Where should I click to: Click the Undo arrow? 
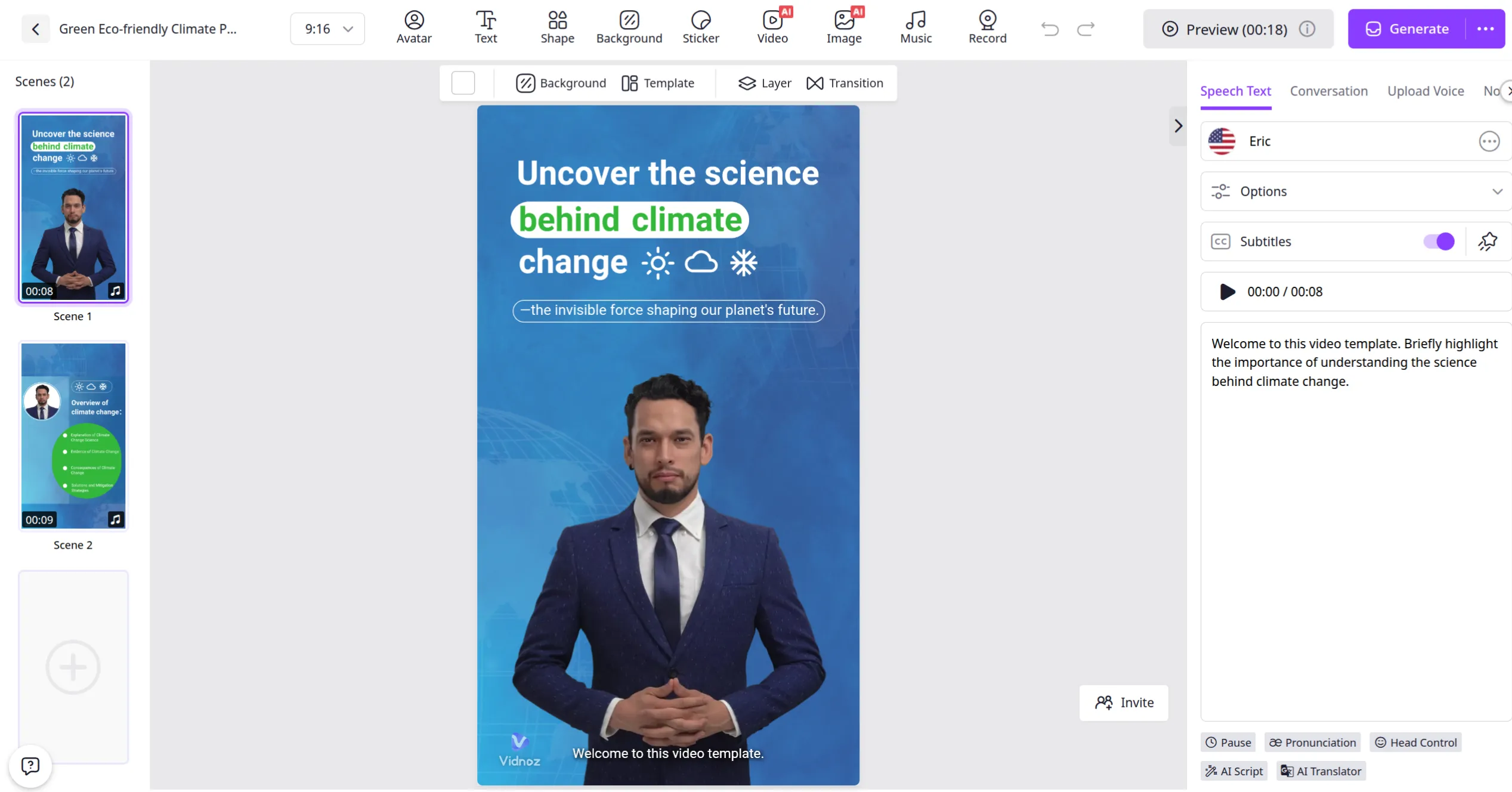coord(1050,28)
